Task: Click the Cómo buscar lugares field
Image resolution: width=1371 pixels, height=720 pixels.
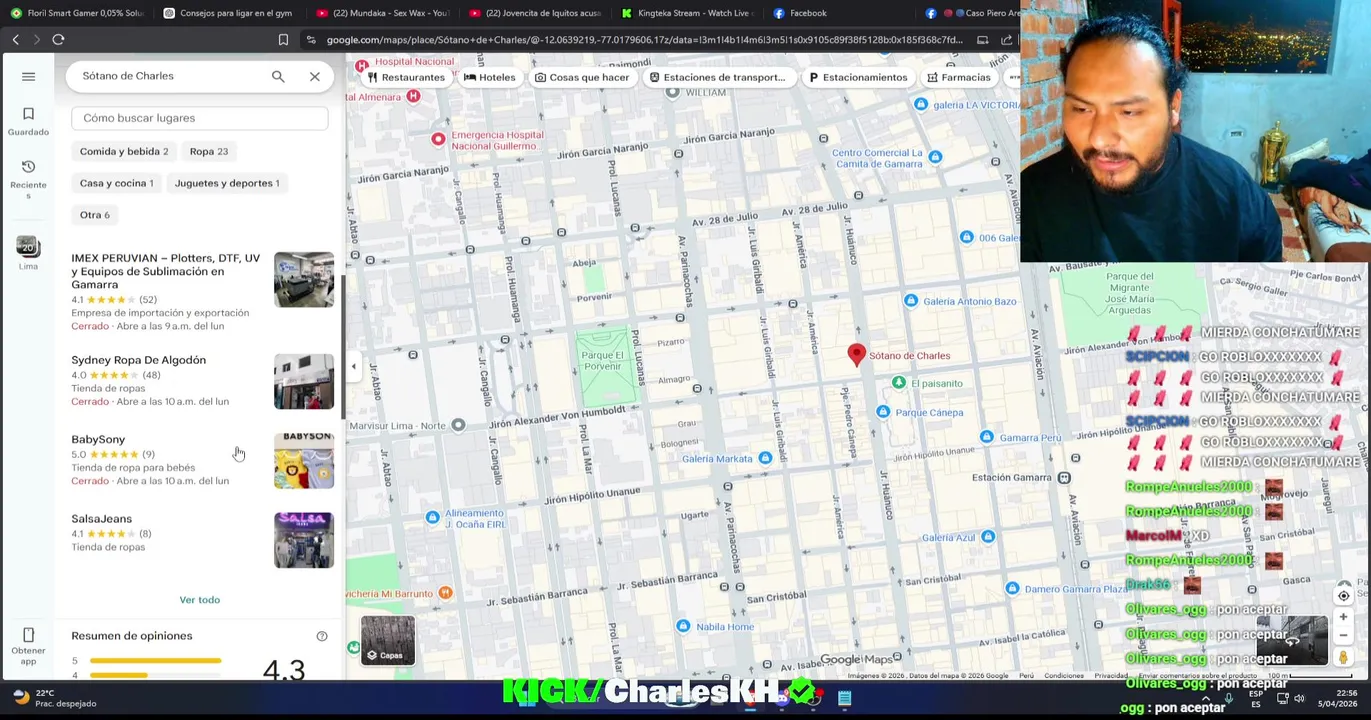Action: 200,118
